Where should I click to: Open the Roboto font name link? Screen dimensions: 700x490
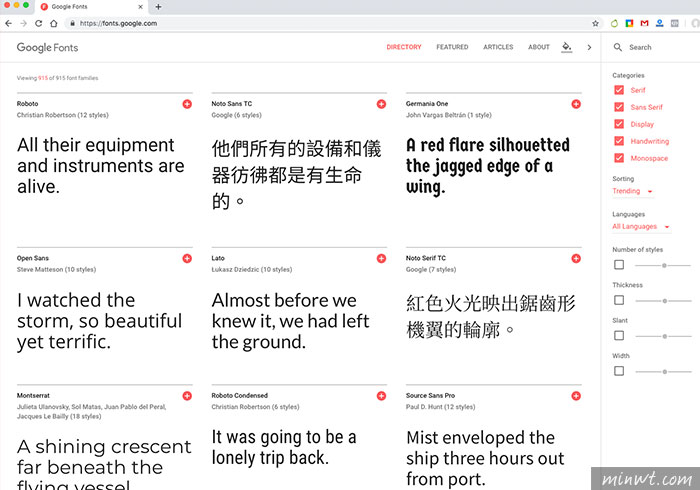(x=27, y=104)
